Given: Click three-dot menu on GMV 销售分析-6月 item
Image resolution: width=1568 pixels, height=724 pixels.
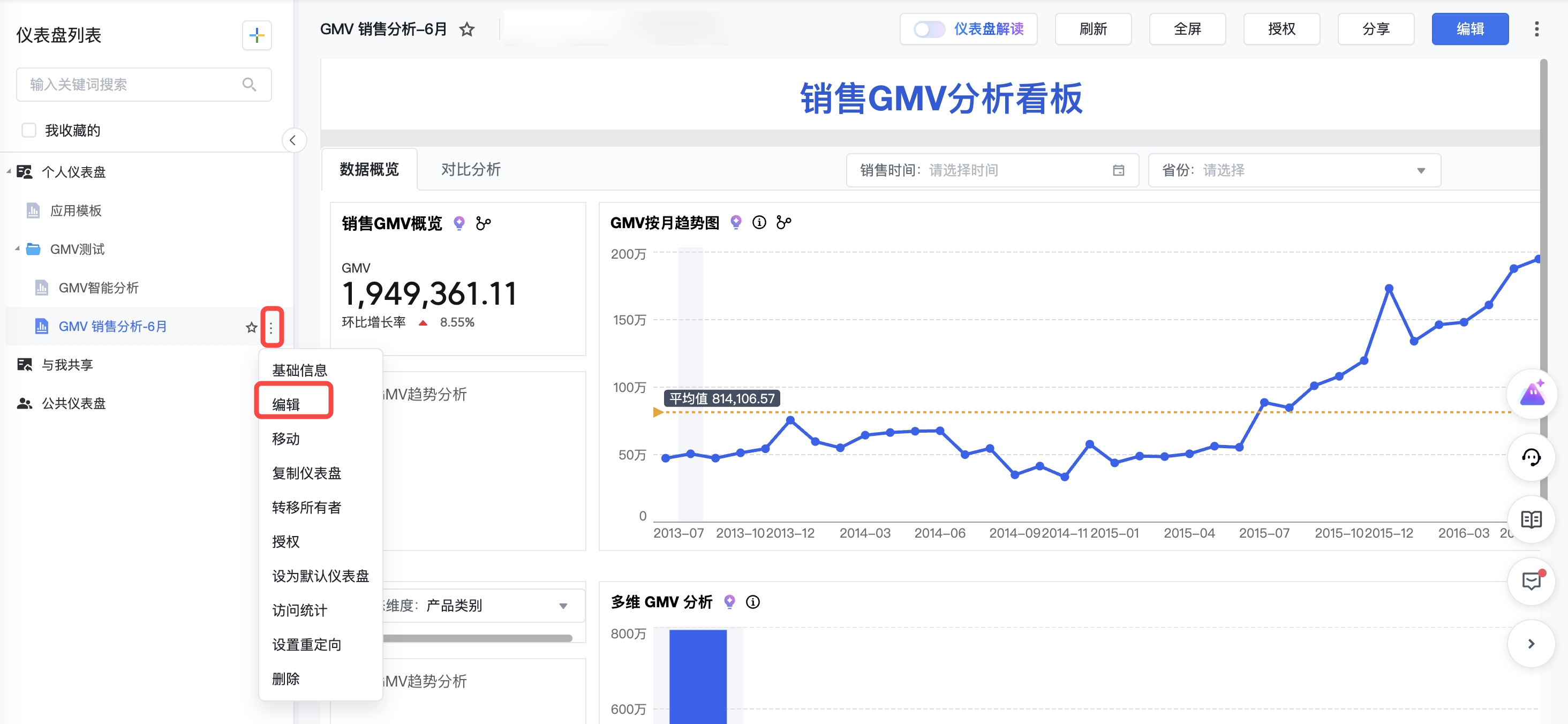Looking at the screenshot, I should point(272,327).
